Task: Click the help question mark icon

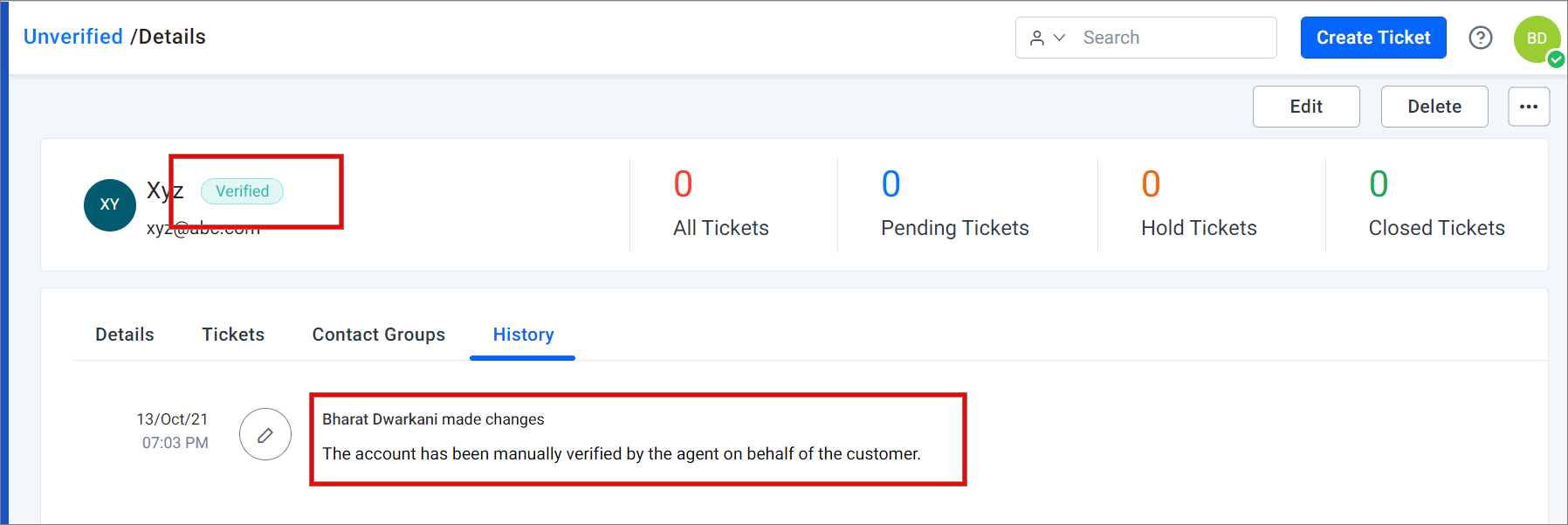Action: tap(1480, 38)
